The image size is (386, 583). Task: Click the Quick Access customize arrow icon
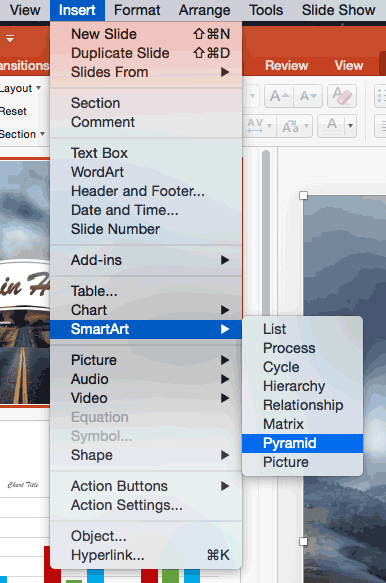[x=10, y=38]
